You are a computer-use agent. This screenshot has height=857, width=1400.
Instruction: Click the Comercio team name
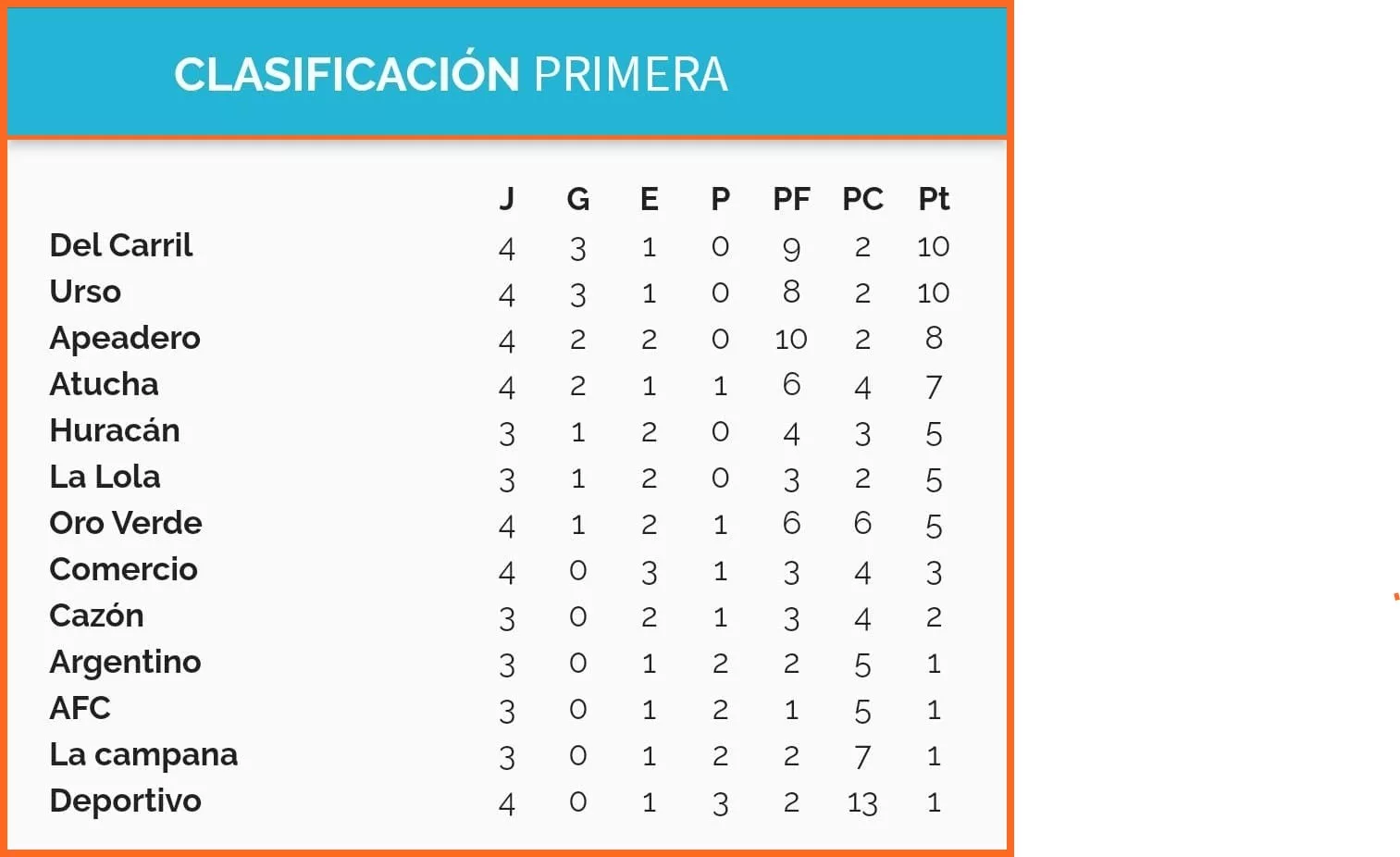124,569
